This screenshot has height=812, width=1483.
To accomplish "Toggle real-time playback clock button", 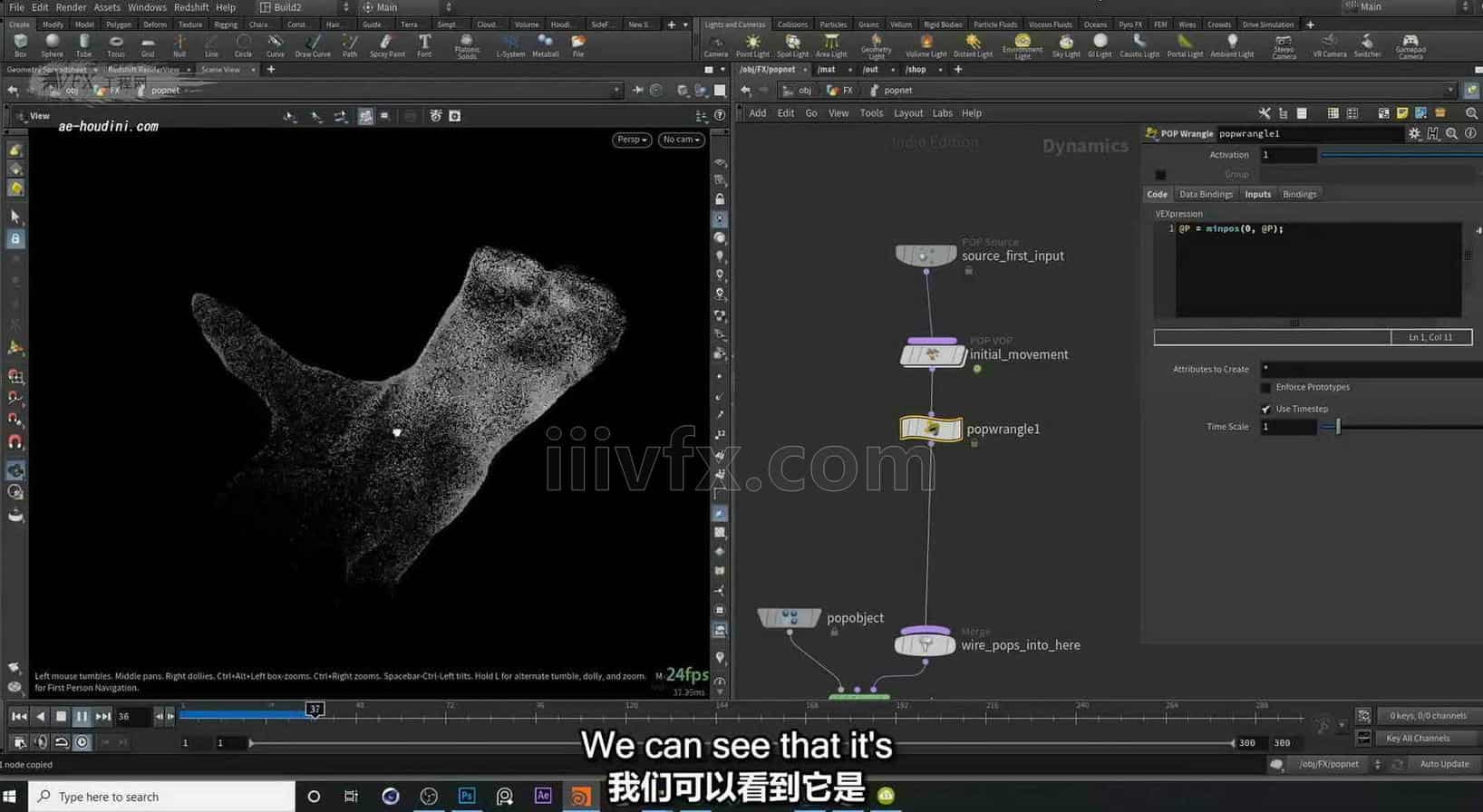I will click(82, 742).
